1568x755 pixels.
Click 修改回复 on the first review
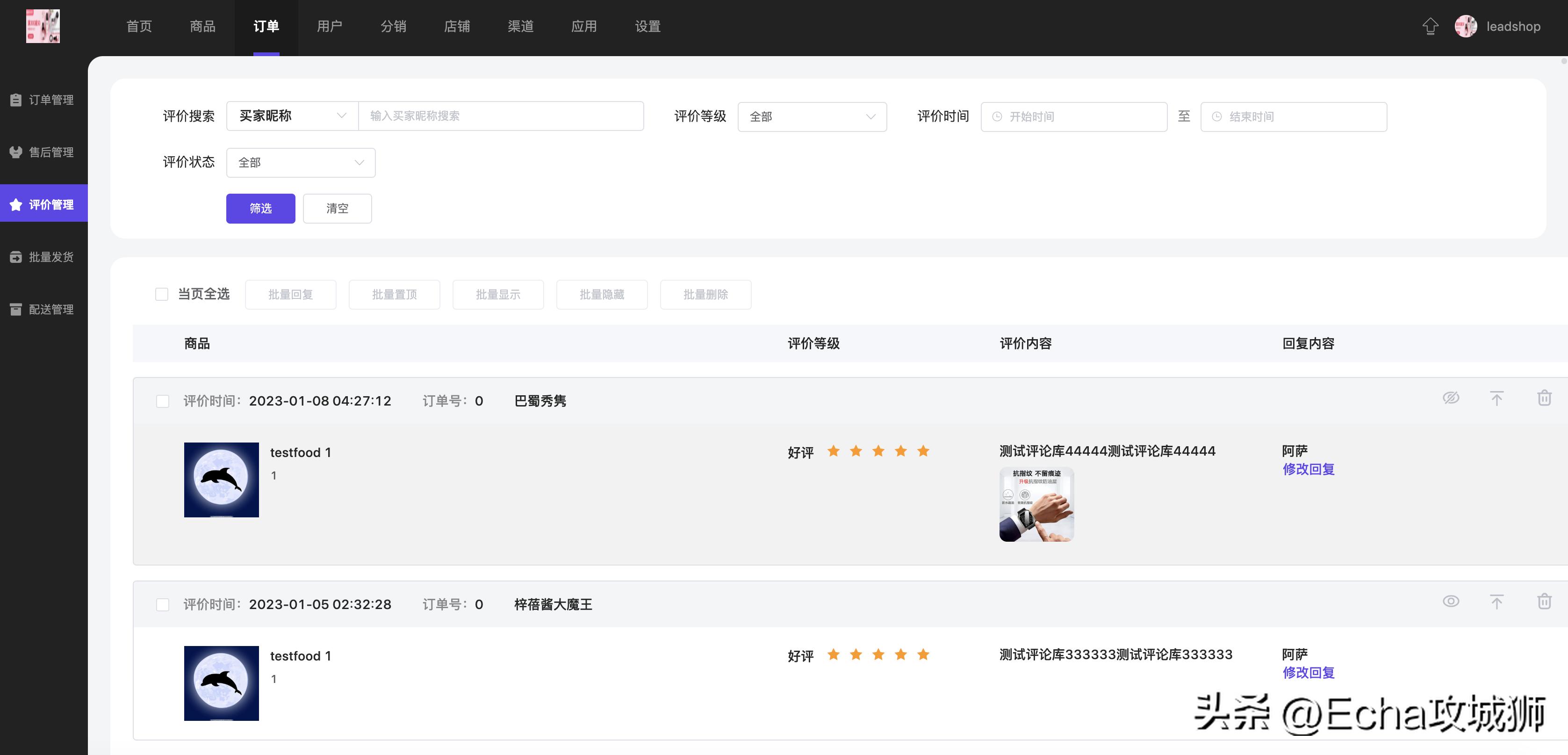1308,470
